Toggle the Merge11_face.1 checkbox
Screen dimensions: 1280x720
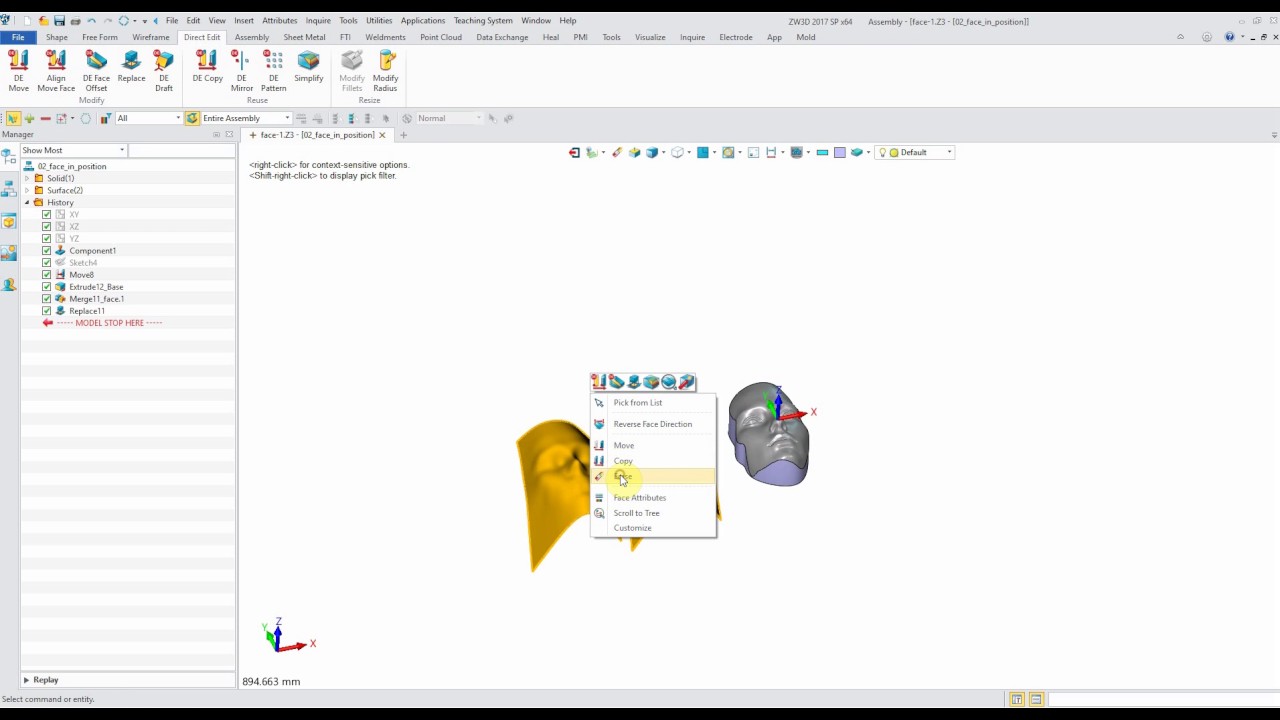point(46,299)
